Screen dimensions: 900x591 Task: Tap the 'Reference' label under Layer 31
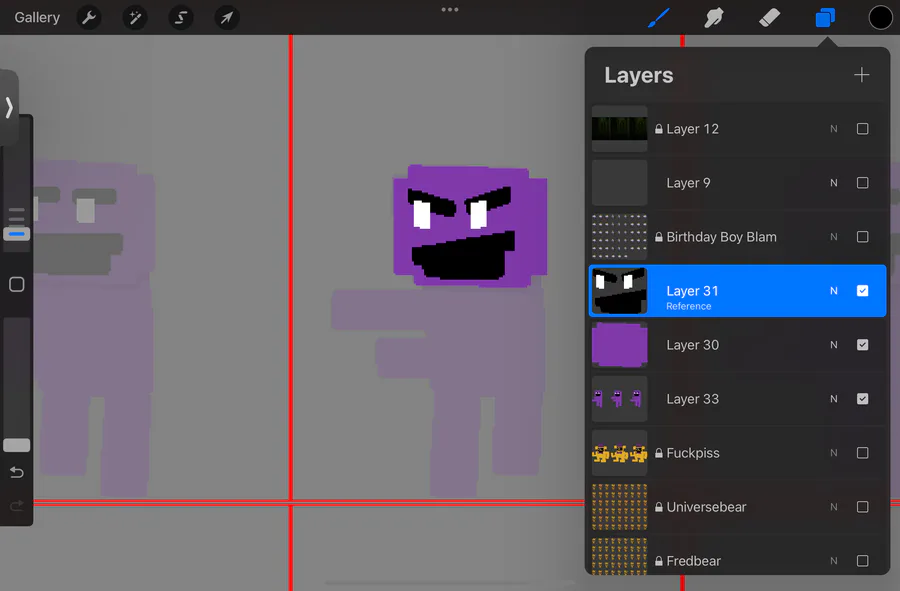coord(688,306)
